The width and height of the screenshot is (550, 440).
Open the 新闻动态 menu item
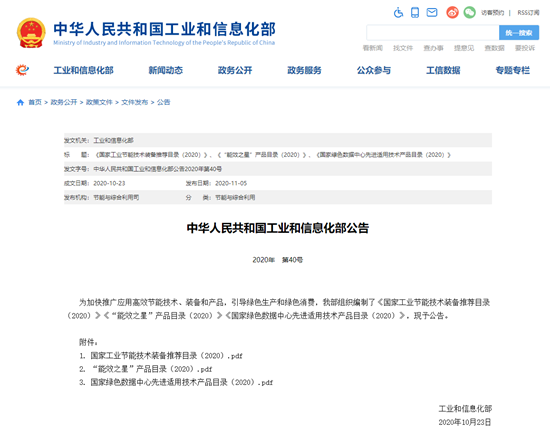166,71
